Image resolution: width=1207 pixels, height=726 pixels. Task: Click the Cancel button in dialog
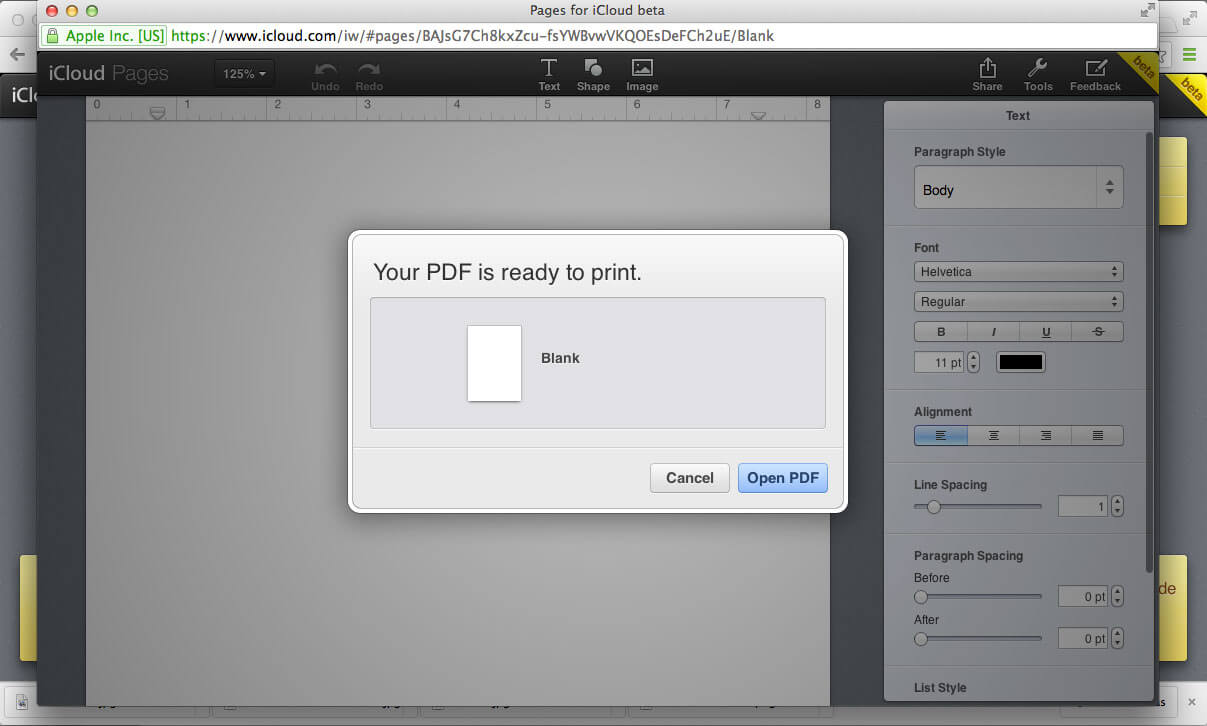[689, 478]
